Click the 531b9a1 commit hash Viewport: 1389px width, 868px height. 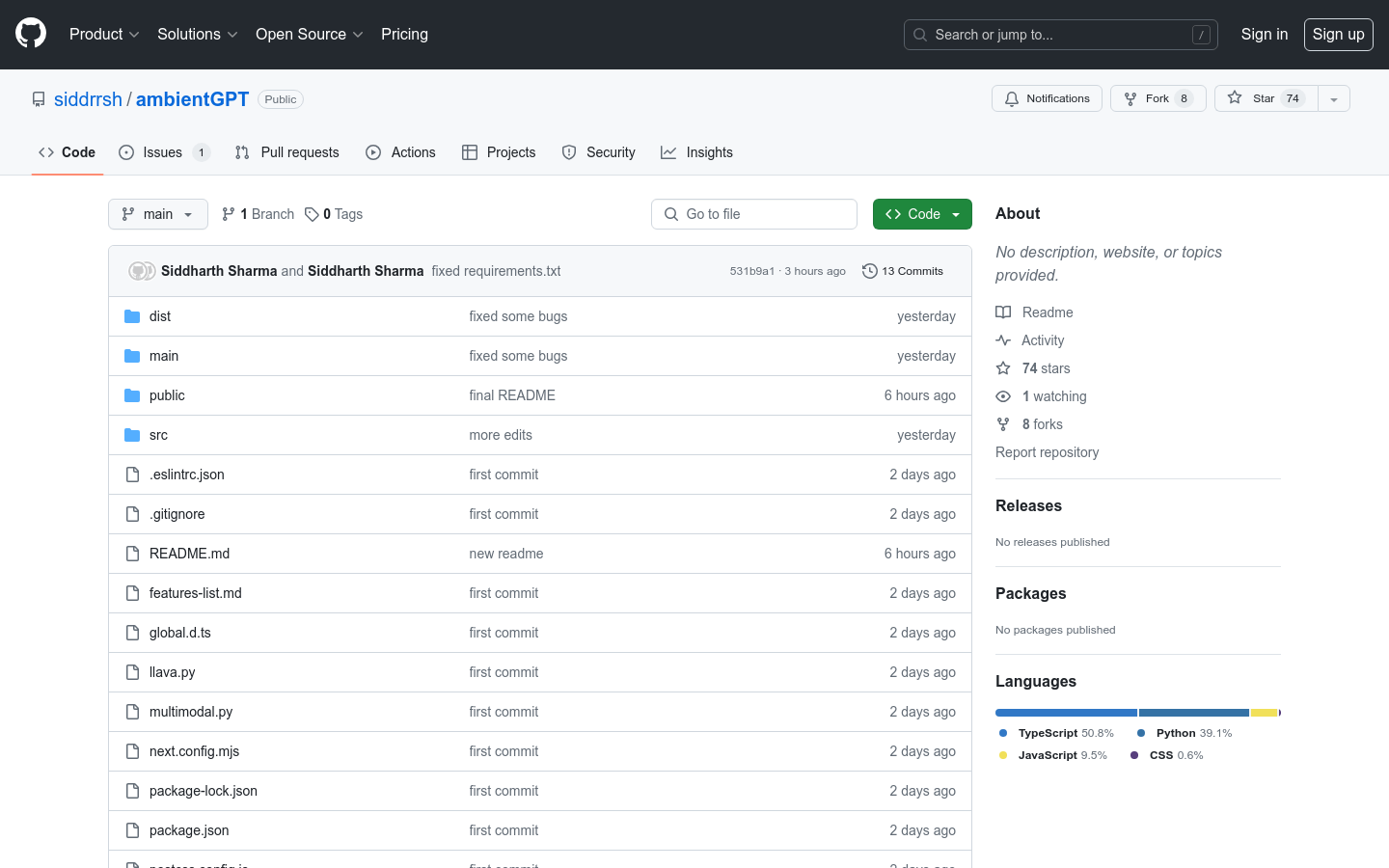tap(752, 271)
